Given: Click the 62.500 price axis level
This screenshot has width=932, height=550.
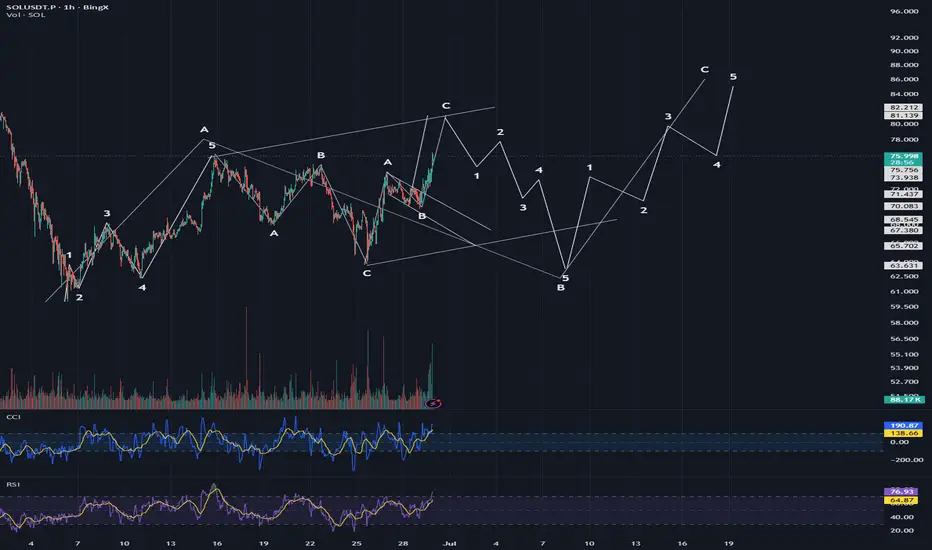Looking at the screenshot, I should (x=904, y=276).
